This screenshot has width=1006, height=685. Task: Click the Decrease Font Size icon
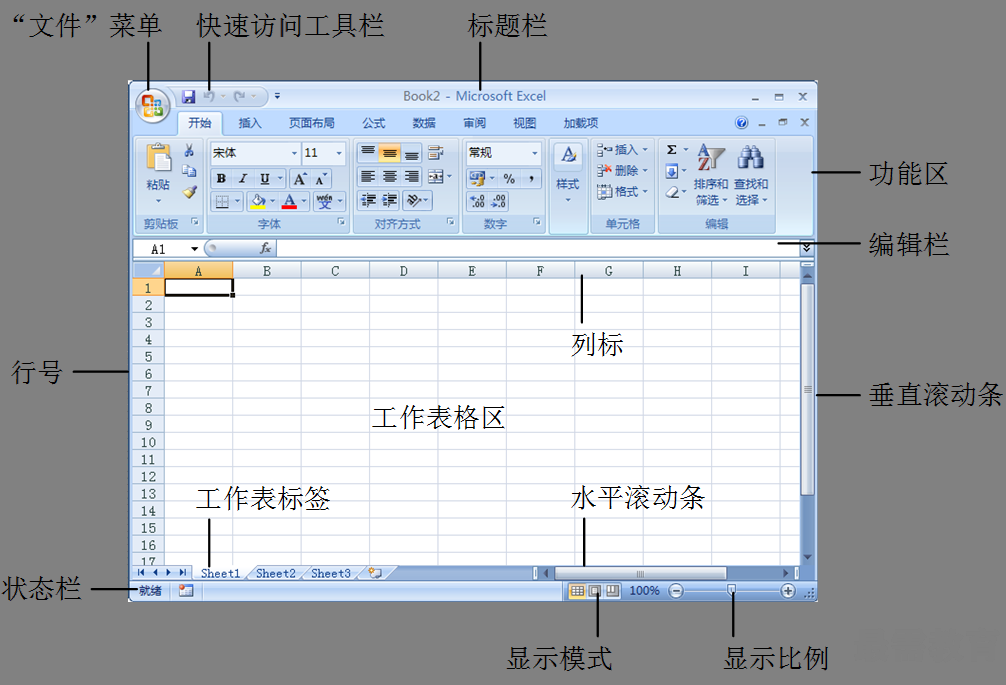point(321,179)
